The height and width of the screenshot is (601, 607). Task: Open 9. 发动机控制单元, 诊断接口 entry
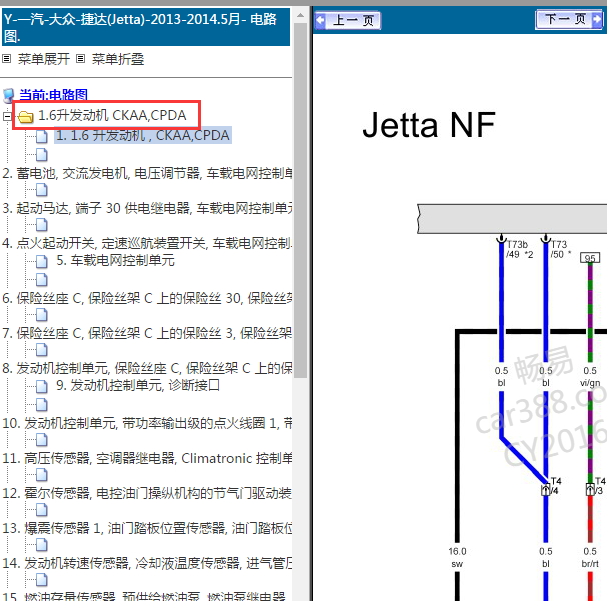point(138,385)
